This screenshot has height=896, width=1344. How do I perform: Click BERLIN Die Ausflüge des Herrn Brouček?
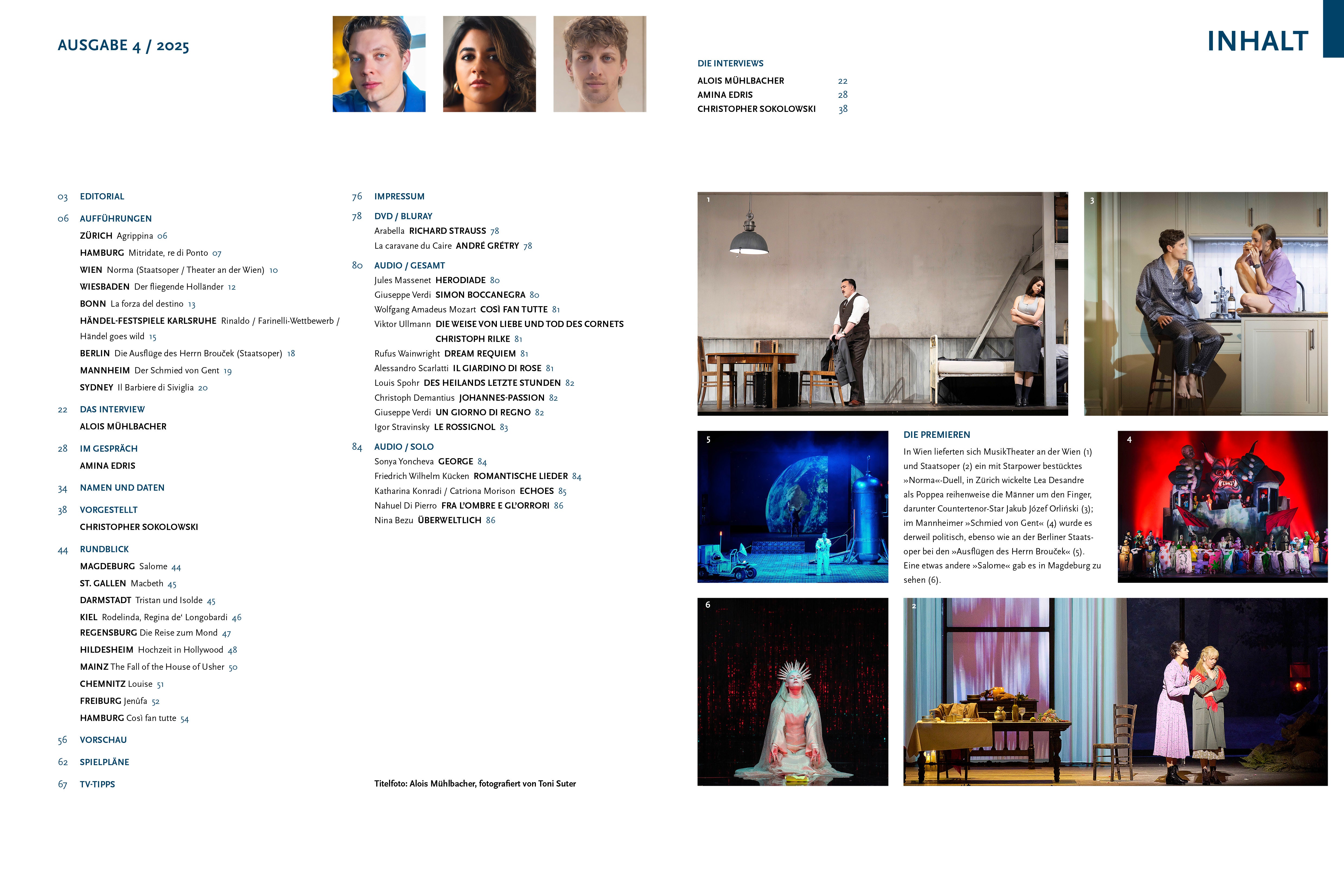tap(187, 354)
